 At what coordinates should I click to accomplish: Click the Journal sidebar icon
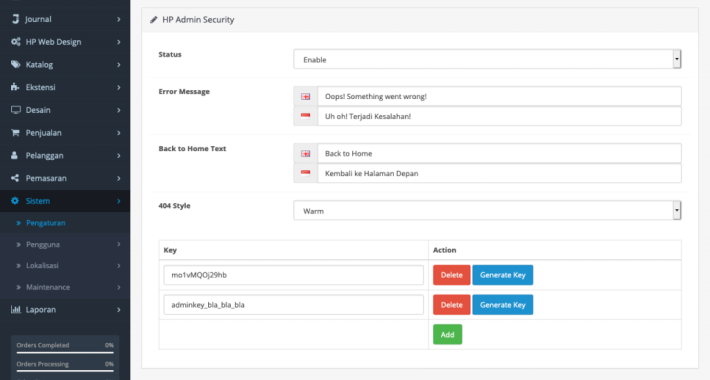pos(15,19)
